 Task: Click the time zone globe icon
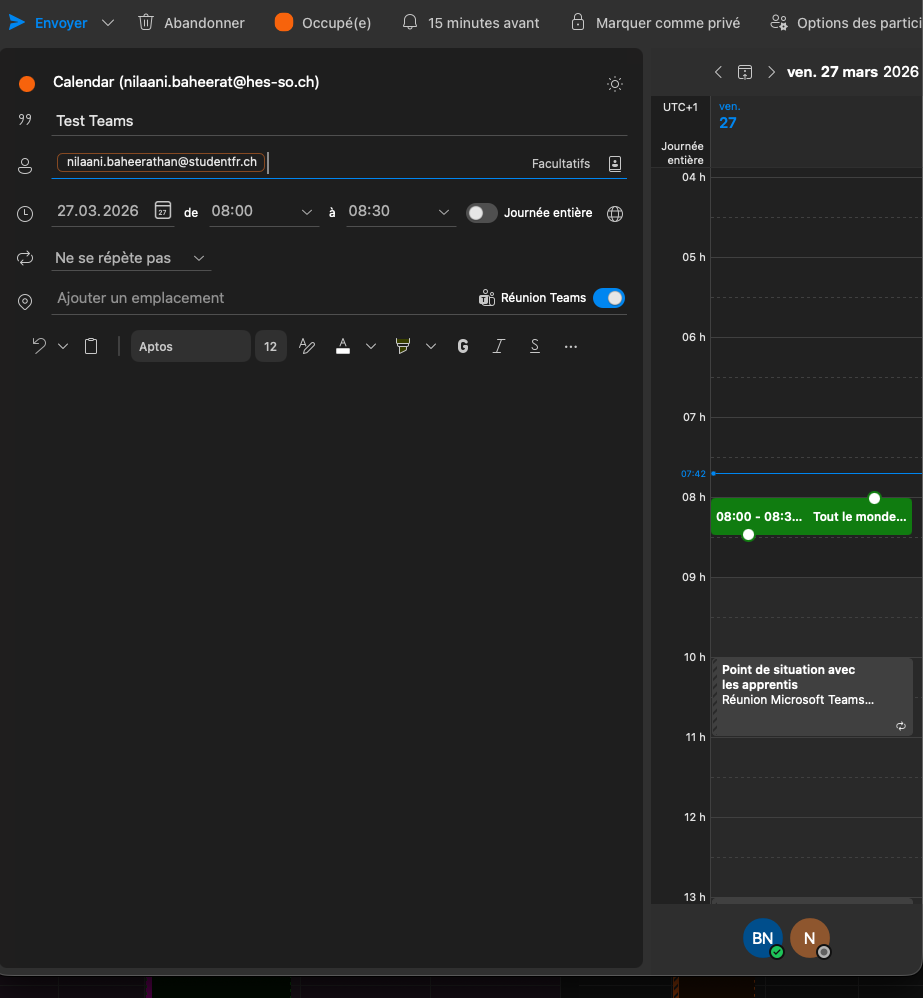(x=615, y=213)
